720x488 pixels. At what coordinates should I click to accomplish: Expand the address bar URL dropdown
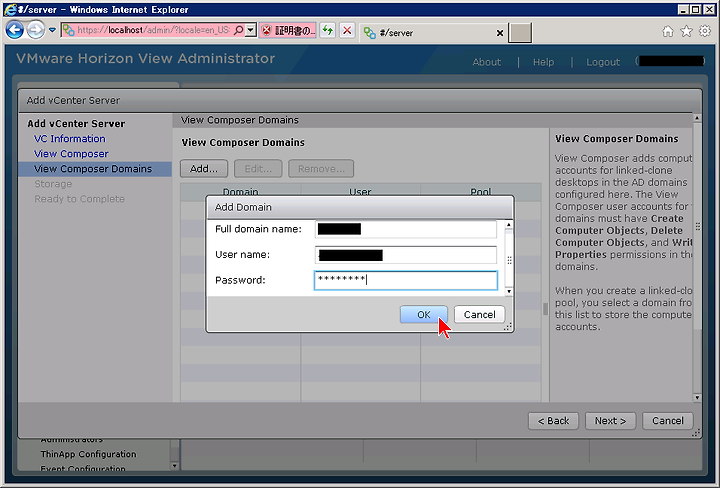point(250,30)
